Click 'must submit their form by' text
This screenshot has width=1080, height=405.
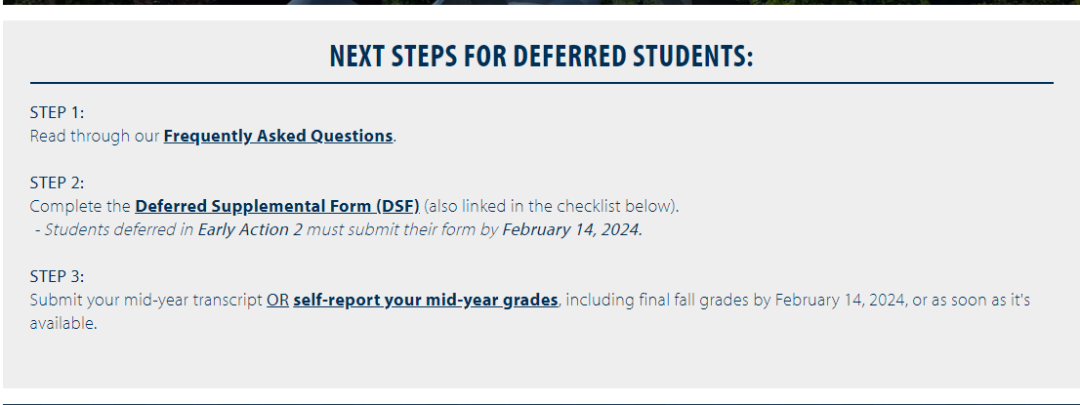[x=402, y=230]
